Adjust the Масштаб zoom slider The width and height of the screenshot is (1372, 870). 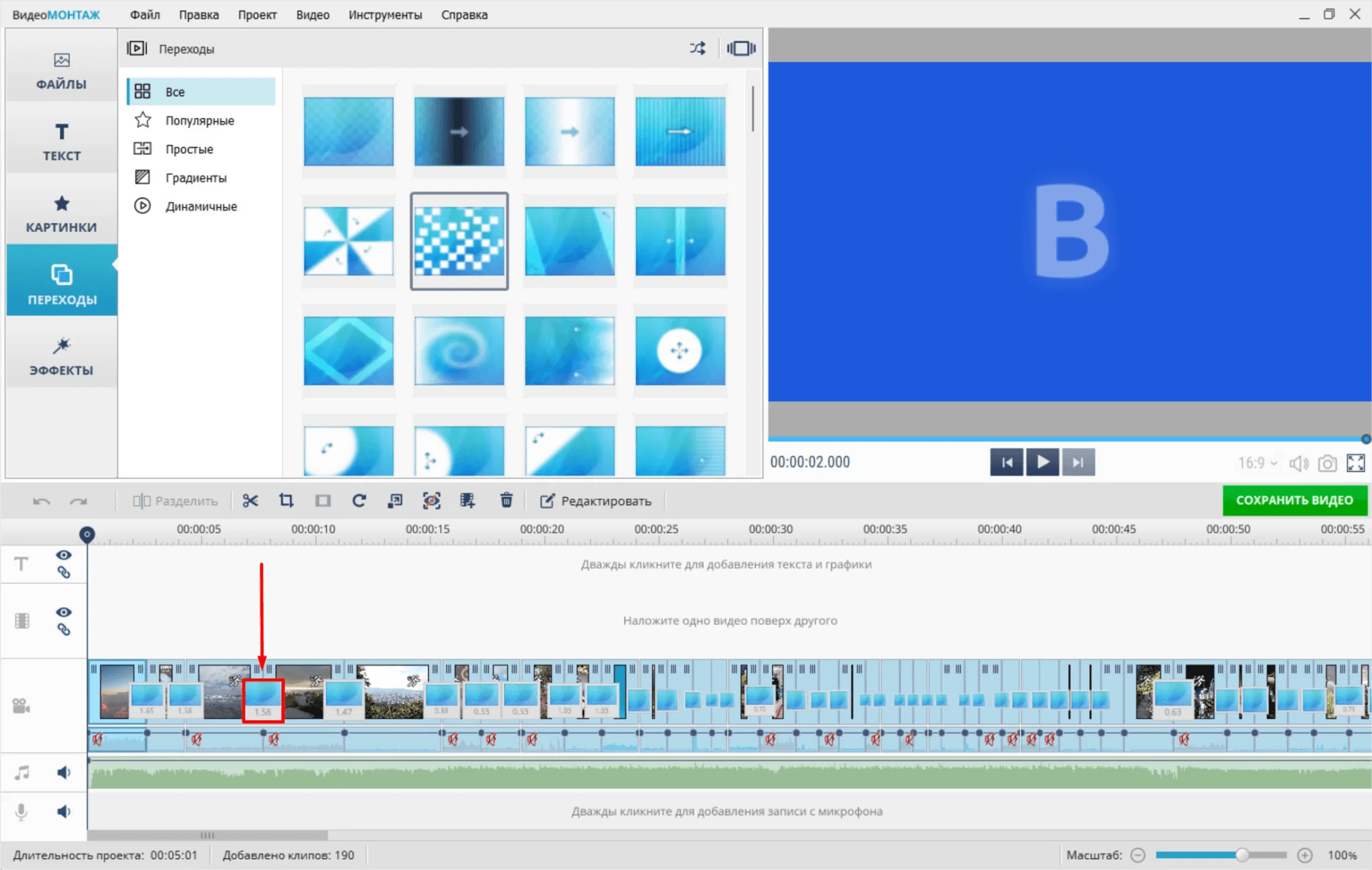click(1242, 855)
